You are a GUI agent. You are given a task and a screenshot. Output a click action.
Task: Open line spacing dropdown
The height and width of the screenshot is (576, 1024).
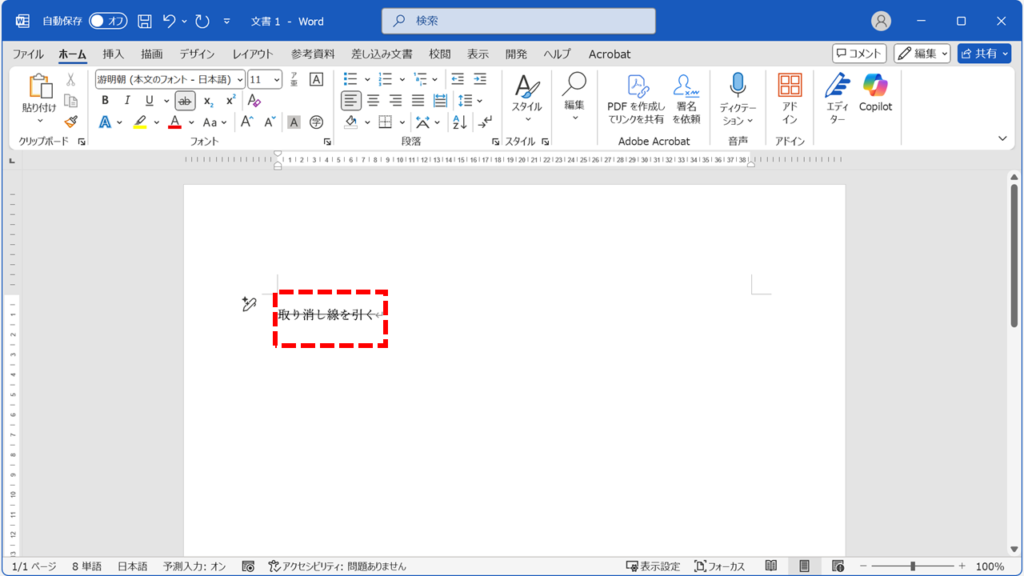pos(470,101)
